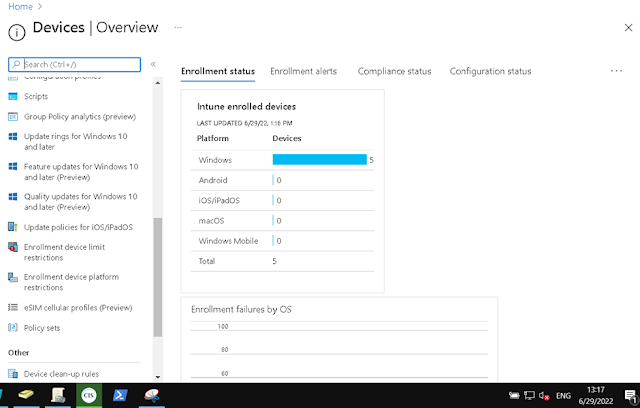Click the macOS platform row label
640x408 pixels.
211,221
